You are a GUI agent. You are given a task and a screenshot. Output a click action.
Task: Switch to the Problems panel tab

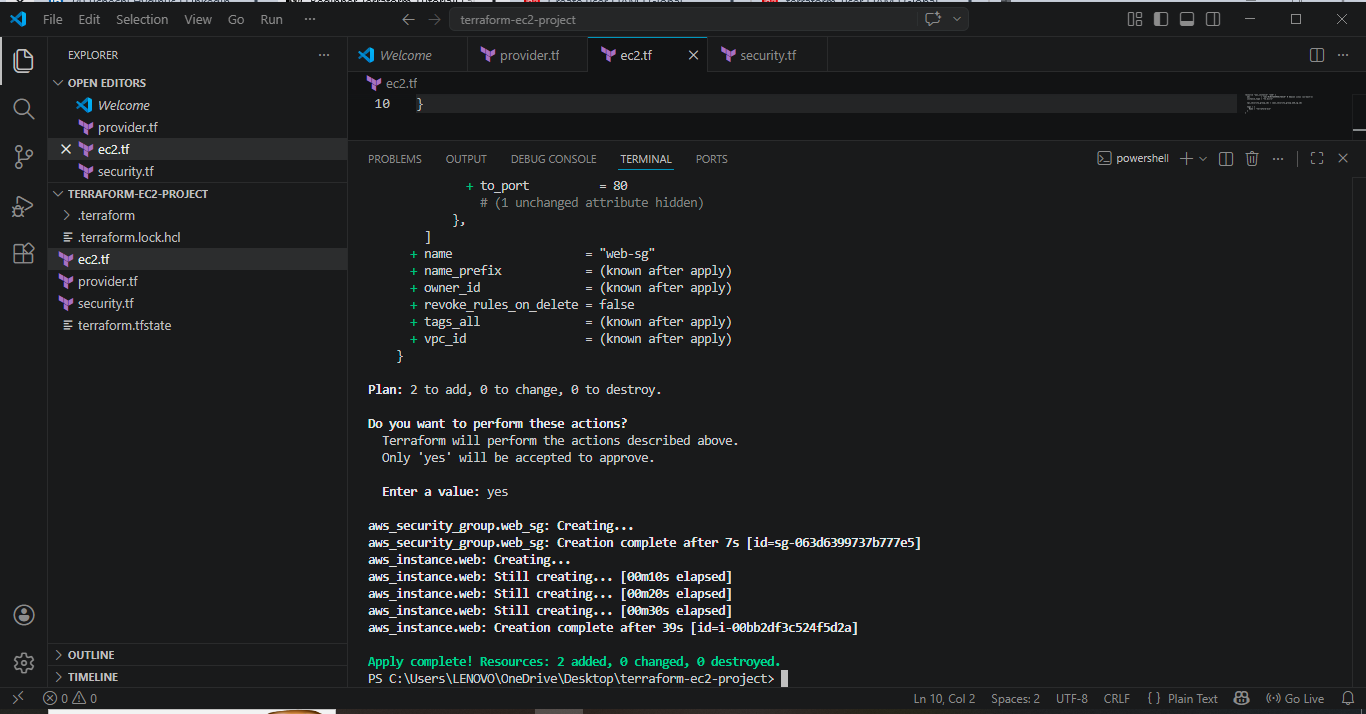[x=395, y=159]
